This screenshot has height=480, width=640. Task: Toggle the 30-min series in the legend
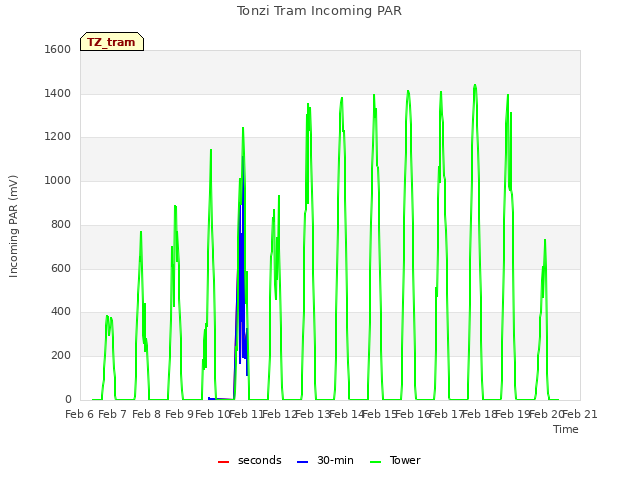pyautogui.click(x=325, y=461)
